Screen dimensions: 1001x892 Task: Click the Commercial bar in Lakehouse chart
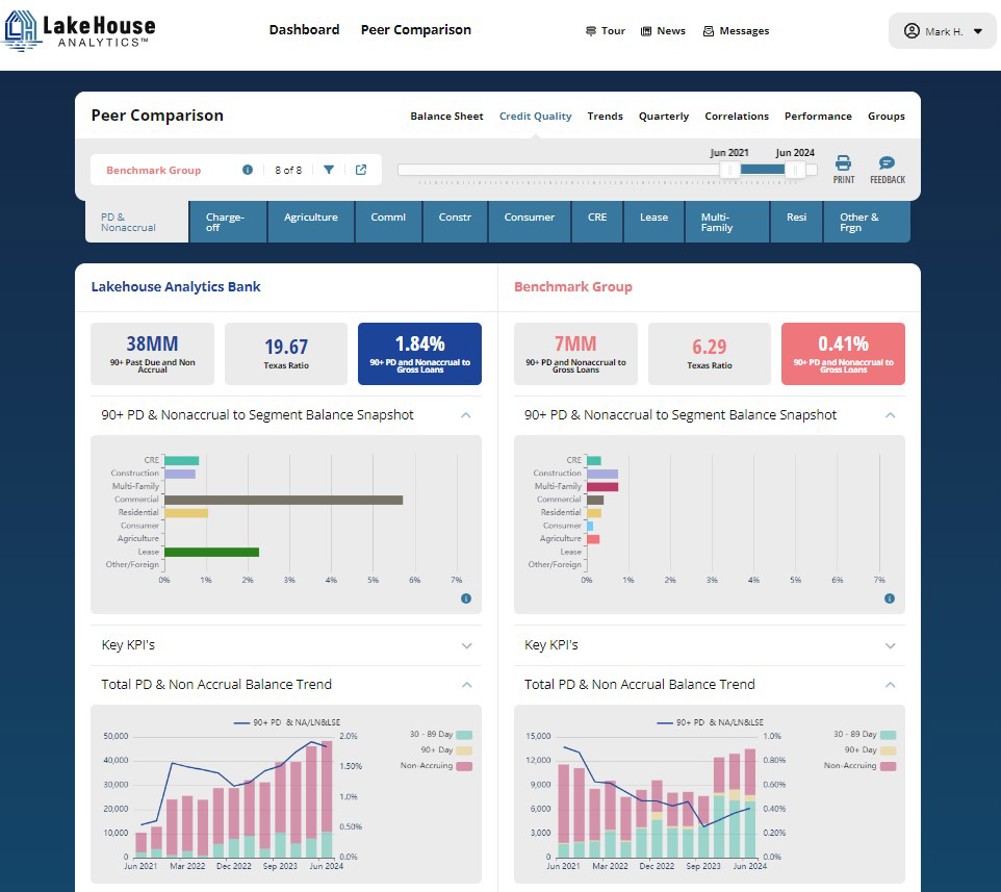click(x=283, y=500)
